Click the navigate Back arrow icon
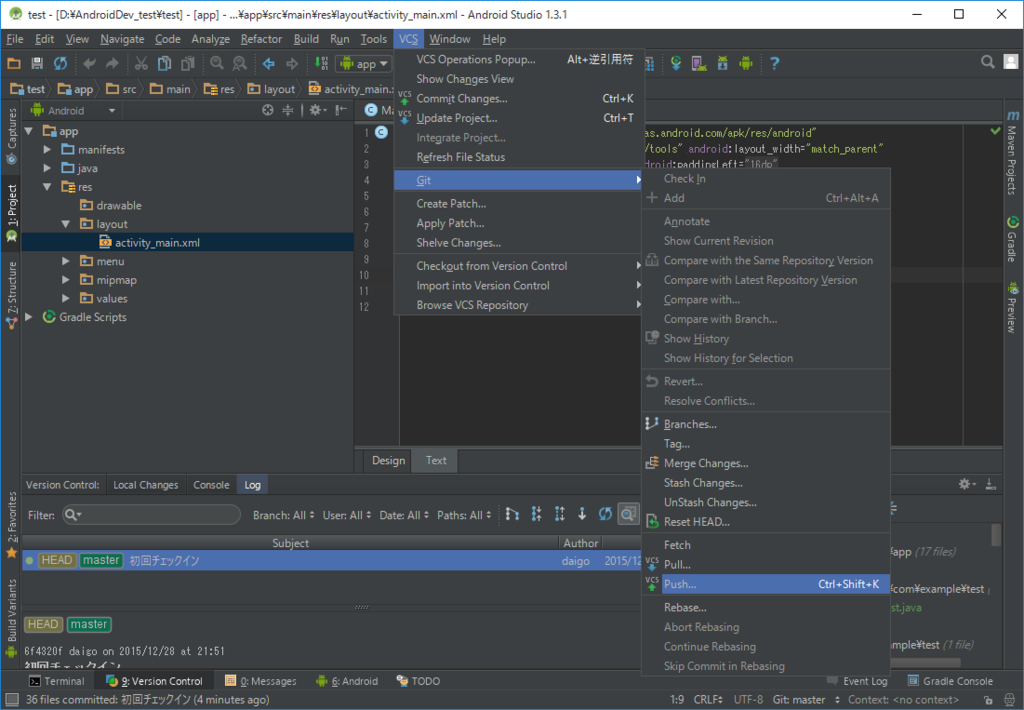Viewport: 1024px width, 710px height. 268,63
